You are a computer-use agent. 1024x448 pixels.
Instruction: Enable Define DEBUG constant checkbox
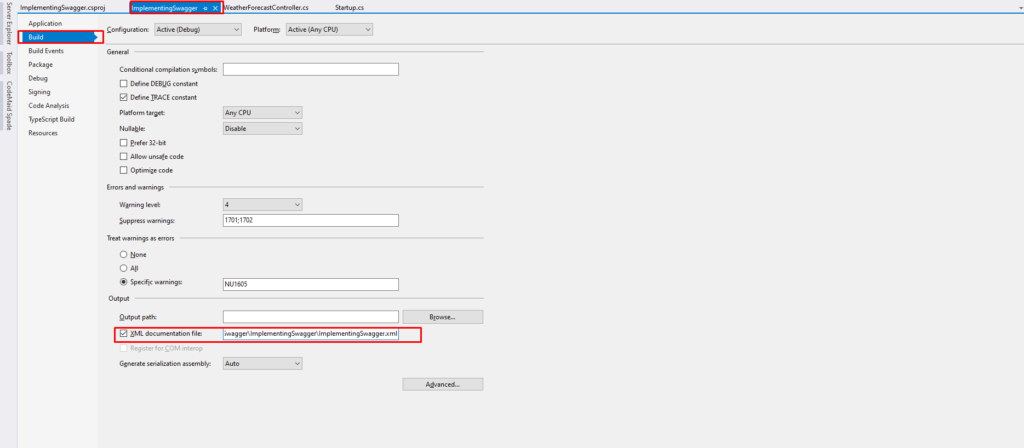[124, 83]
